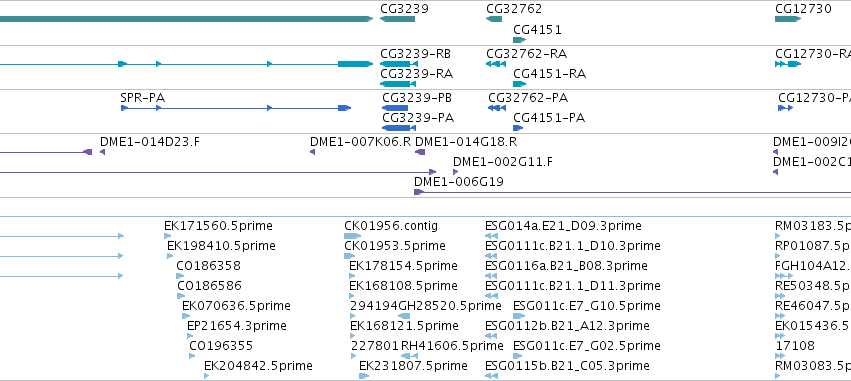Select the CG3239 gene glyph
The image size is (851, 381).
(x=397, y=19)
